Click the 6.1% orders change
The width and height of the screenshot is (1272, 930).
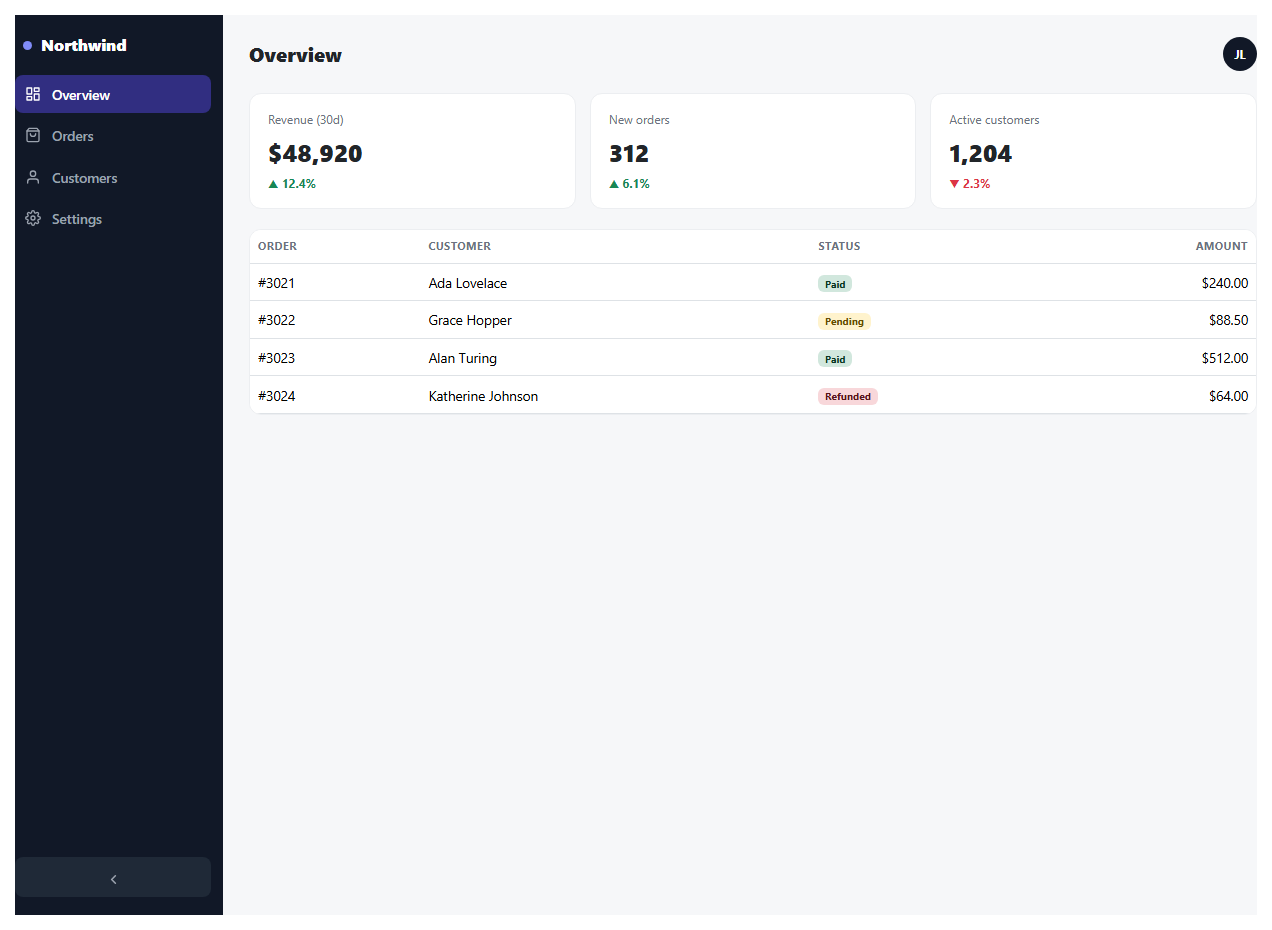pyautogui.click(x=636, y=184)
